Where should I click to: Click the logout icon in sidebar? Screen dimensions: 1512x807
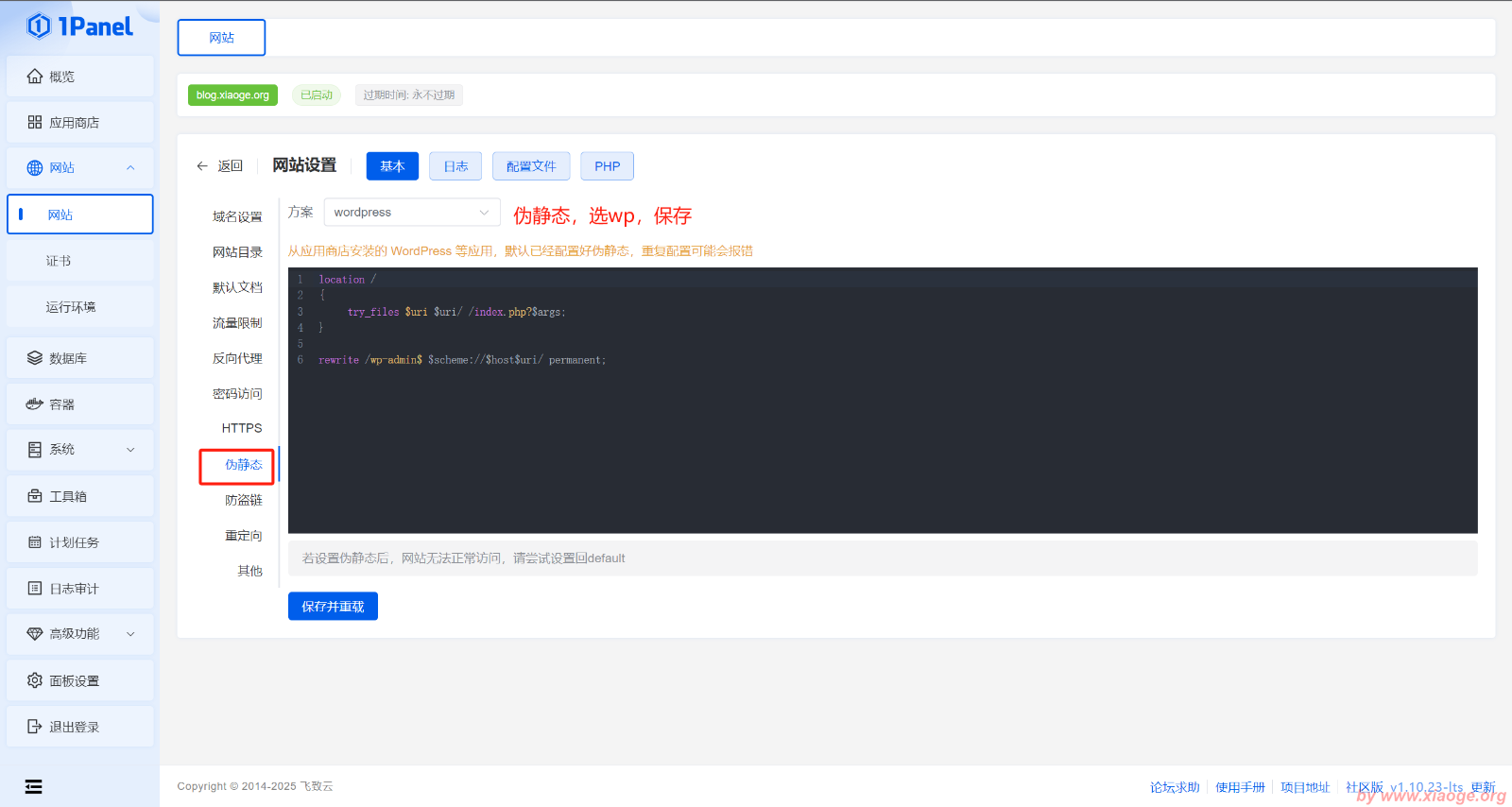pyautogui.click(x=35, y=727)
